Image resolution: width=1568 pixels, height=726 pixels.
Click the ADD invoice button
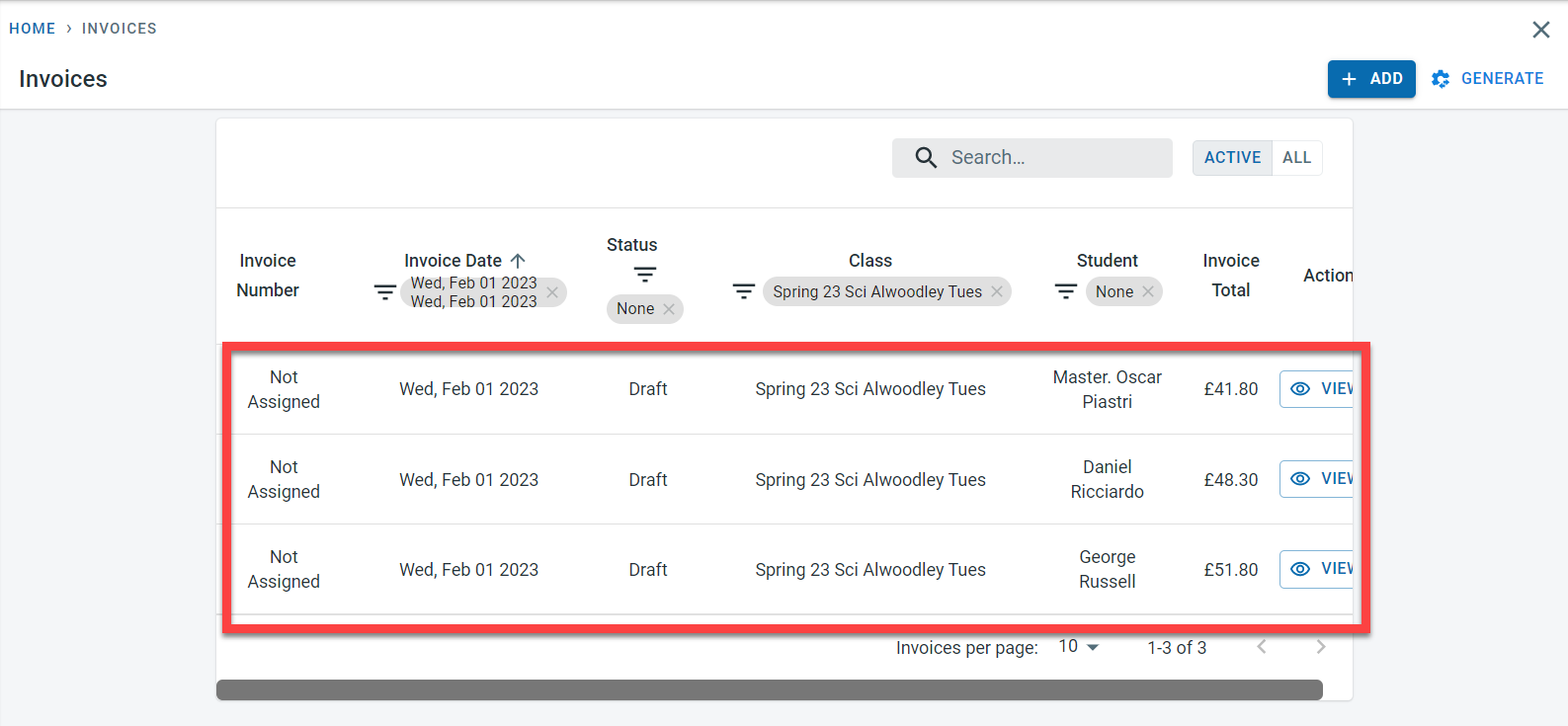[x=1370, y=79]
